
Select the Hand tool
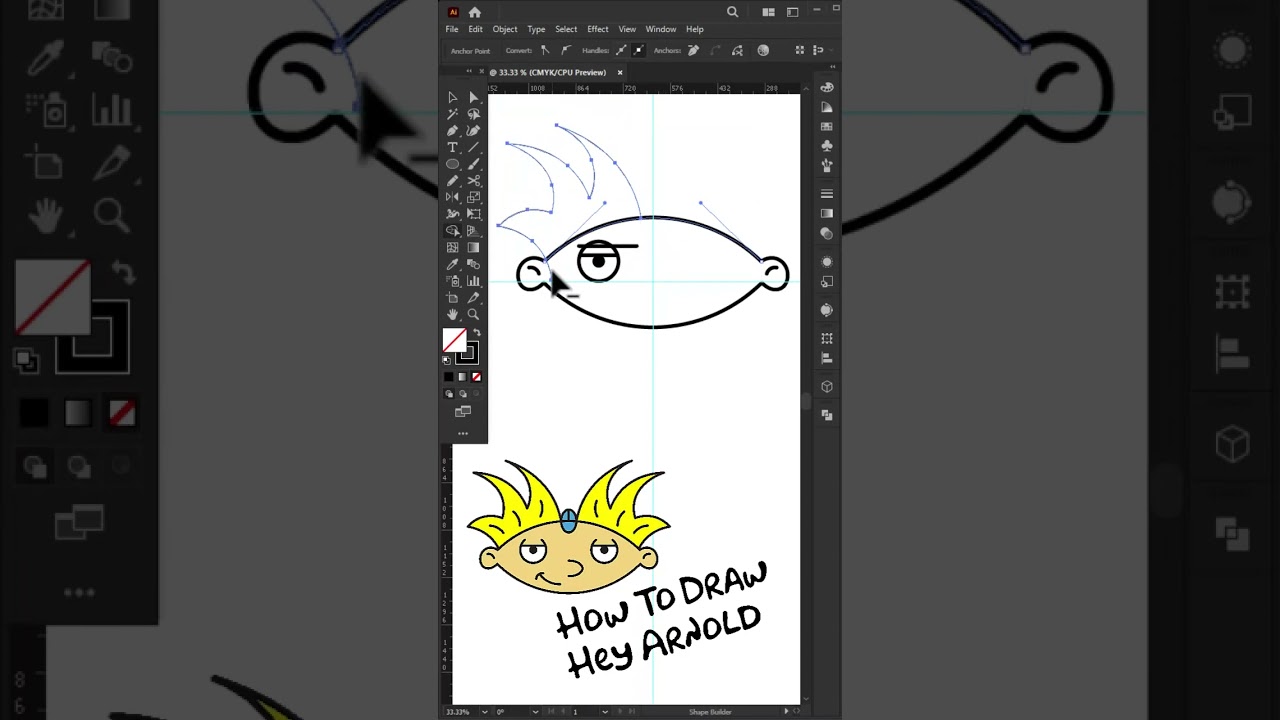(452, 314)
